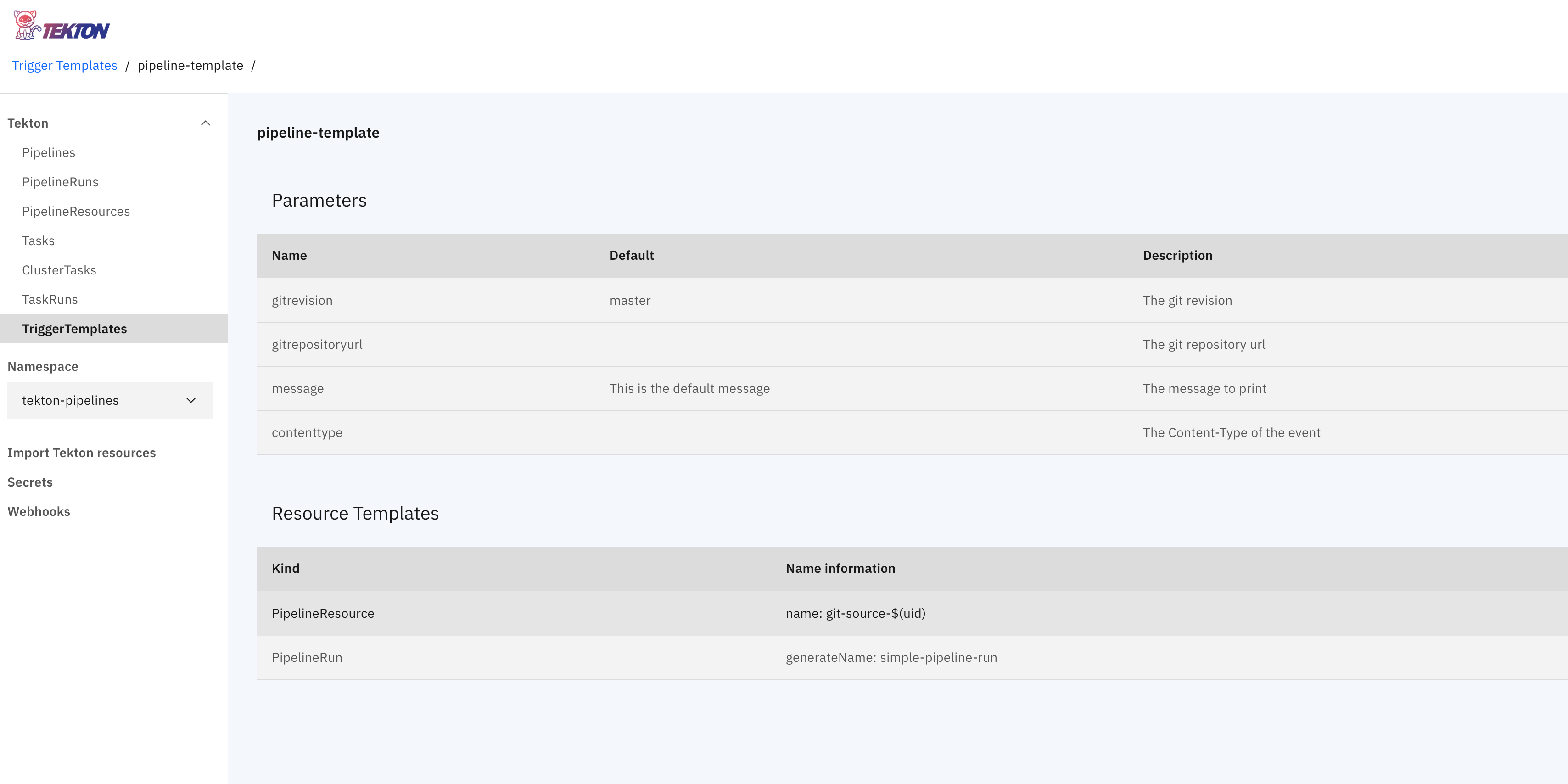Screen dimensions: 1568x784
Task: Open PipelineResources in the sidebar
Action: pyautogui.click(x=76, y=211)
